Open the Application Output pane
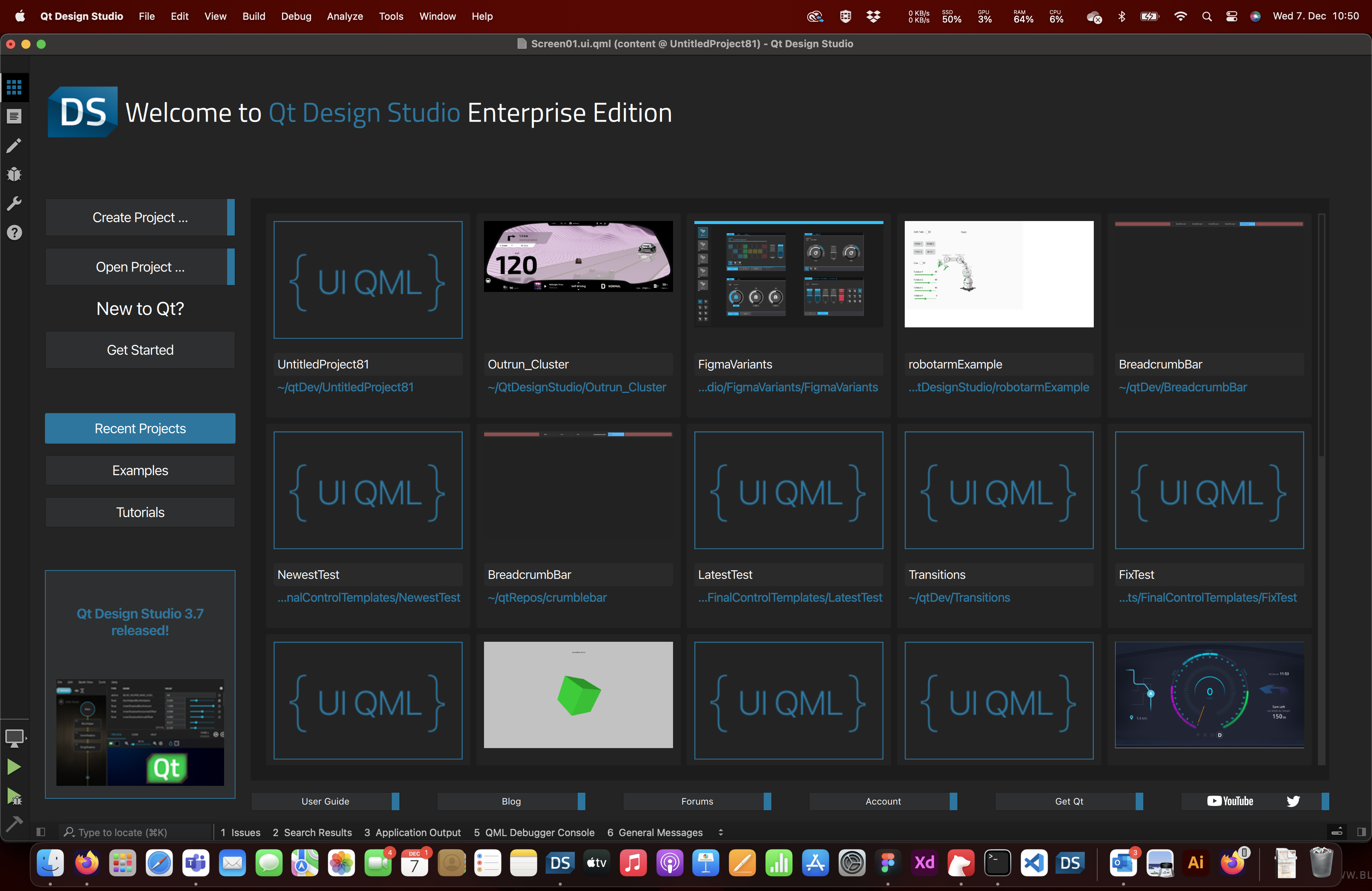This screenshot has width=1372, height=891. [412, 832]
